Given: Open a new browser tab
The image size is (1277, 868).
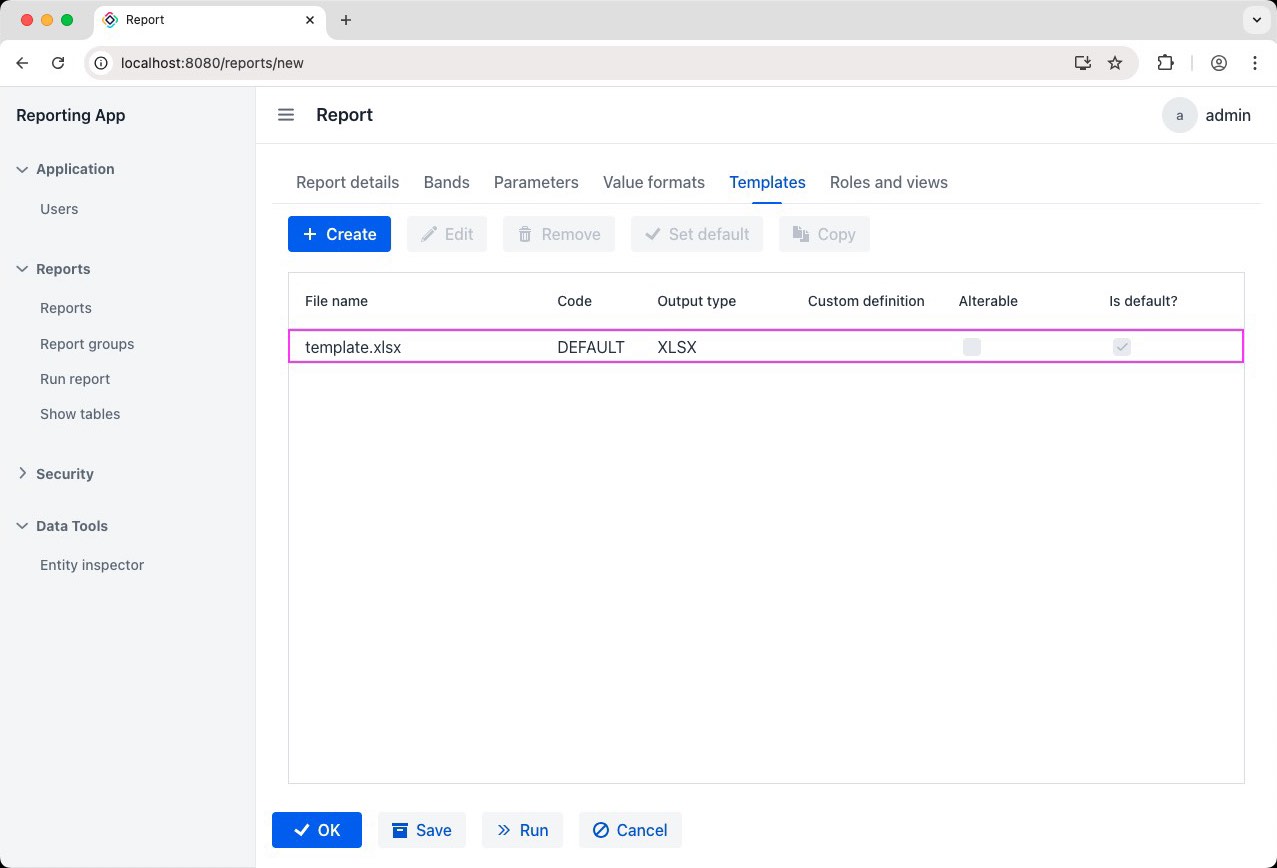Looking at the screenshot, I should tap(346, 20).
